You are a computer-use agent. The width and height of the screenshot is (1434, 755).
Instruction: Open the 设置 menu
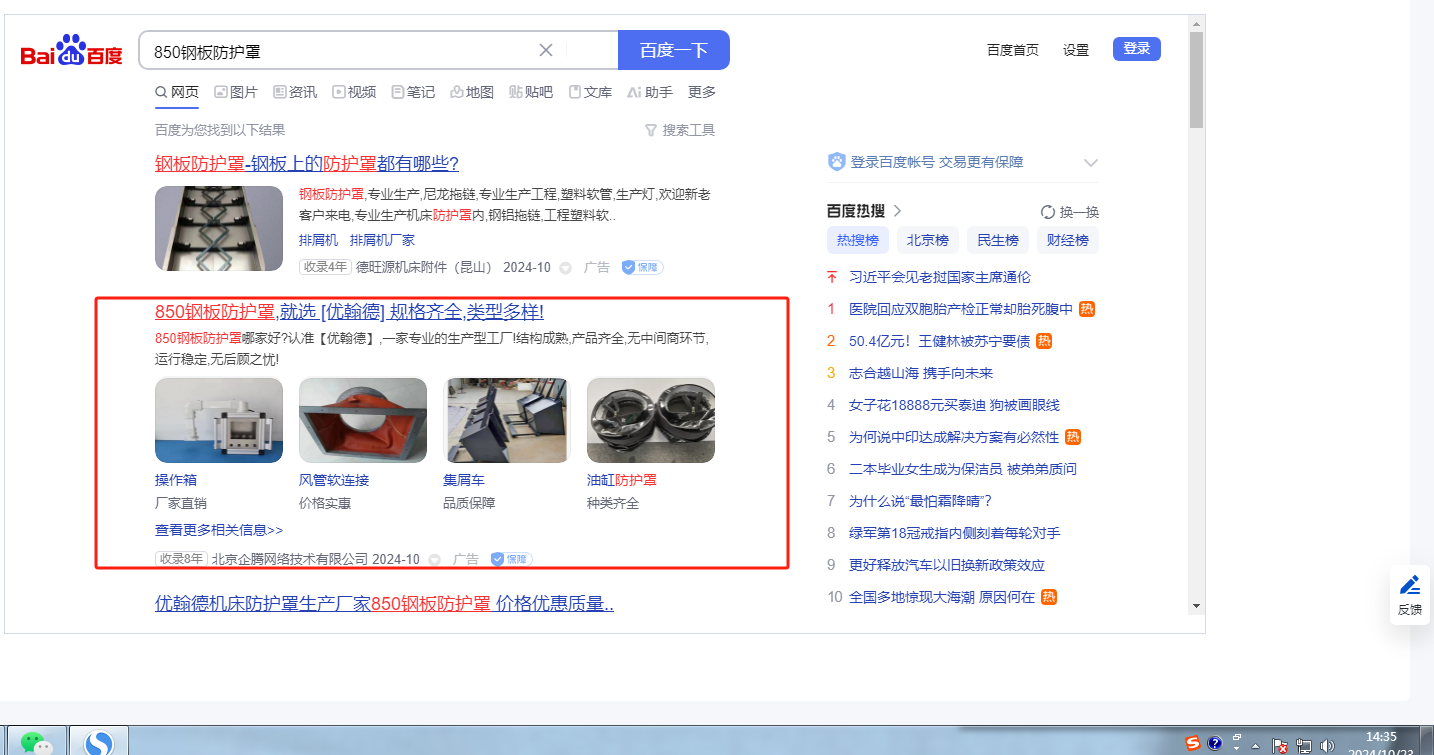click(1076, 50)
